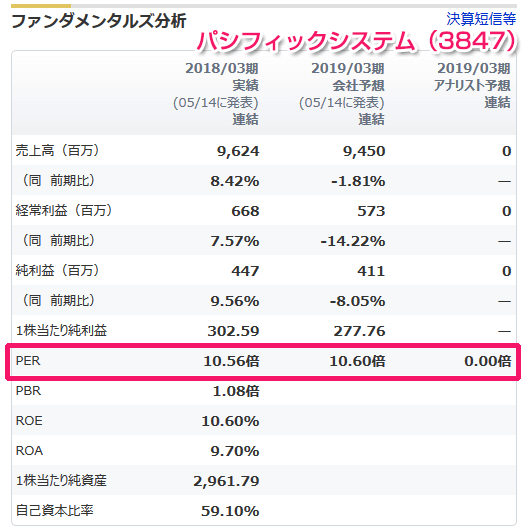The image size is (528, 529).
Task: Click the 売上高（百万） row label
Action: click(57, 150)
